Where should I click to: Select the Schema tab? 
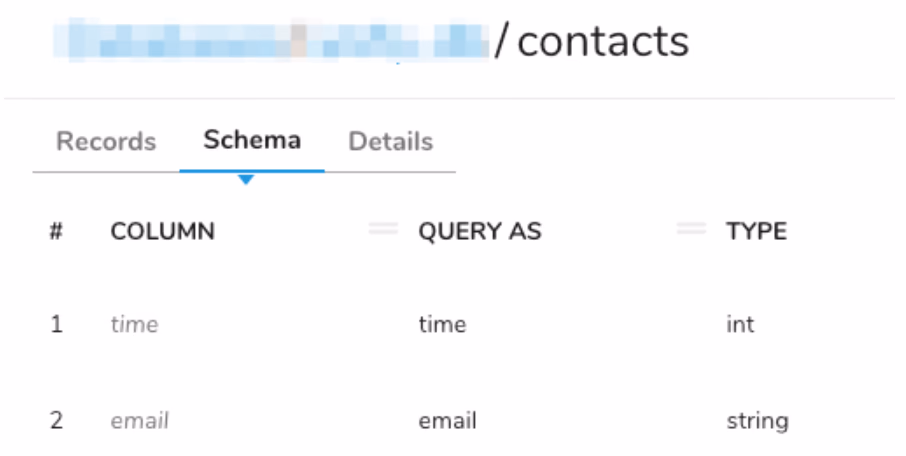click(252, 140)
